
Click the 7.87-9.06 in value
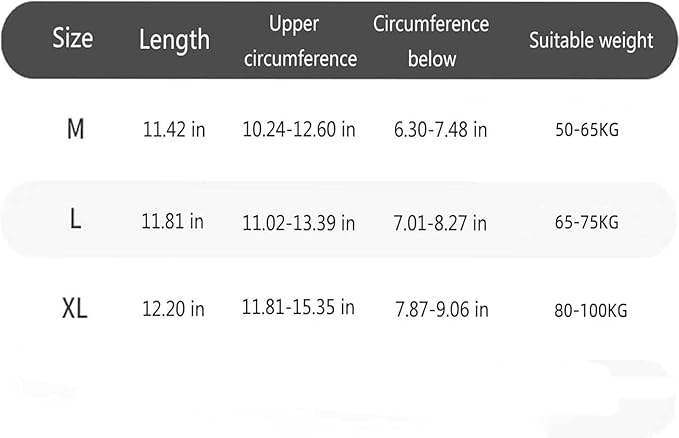coord(438,309)
